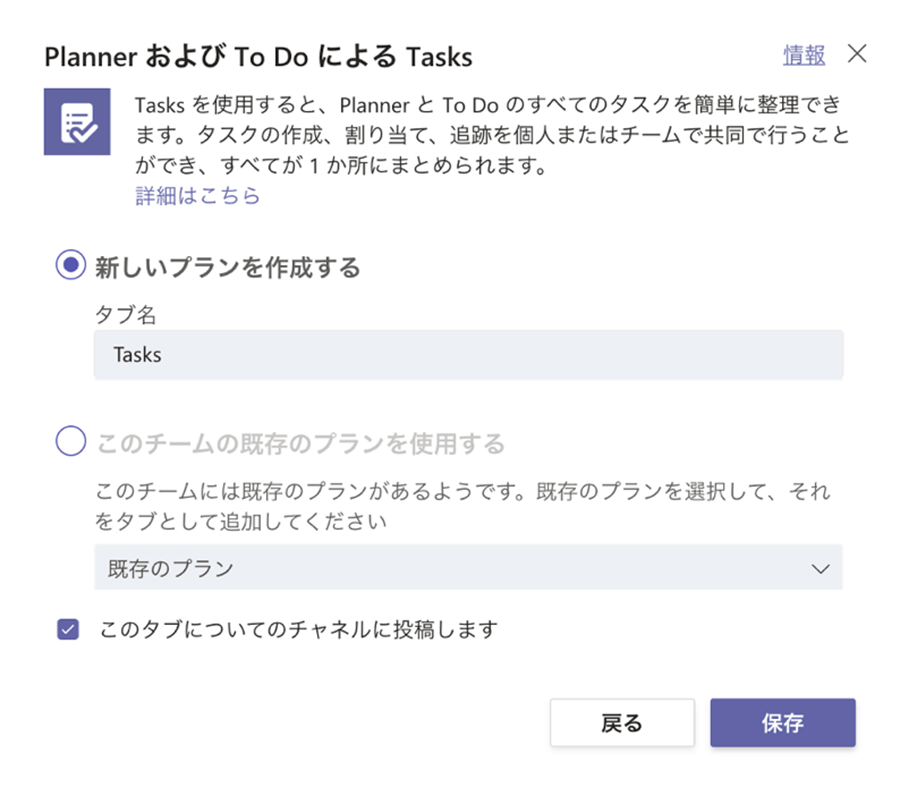
Task: Open the 詳細はこちら link
Action: 198,196
